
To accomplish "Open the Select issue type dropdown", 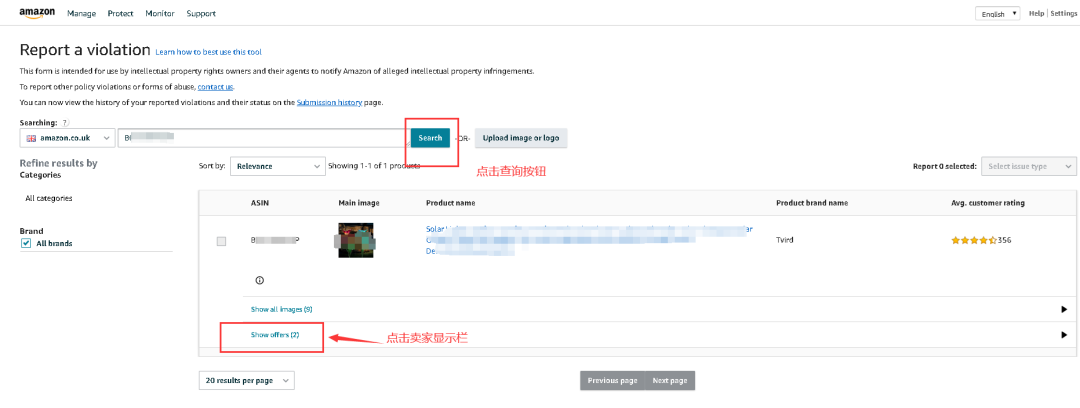I will [1029, 166].
